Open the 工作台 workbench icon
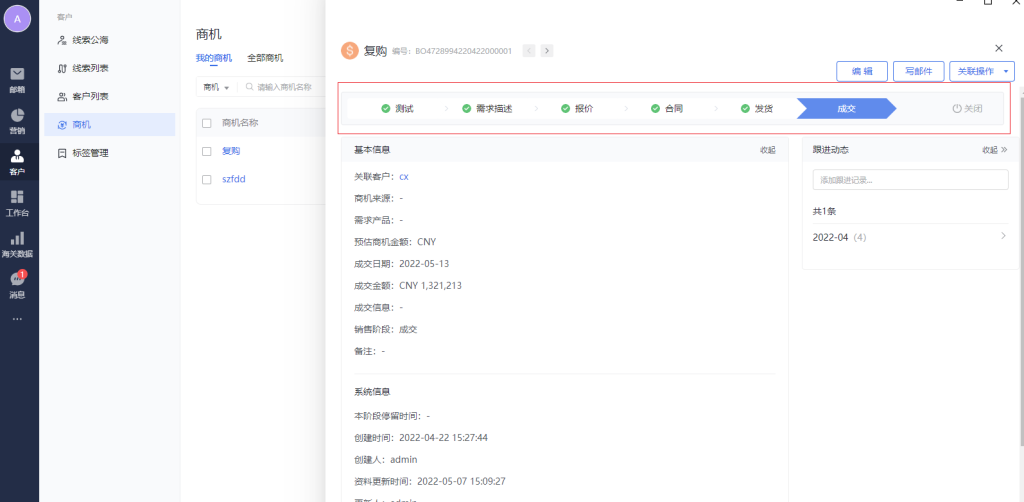 pyautogui.click(x=17, y=201)
